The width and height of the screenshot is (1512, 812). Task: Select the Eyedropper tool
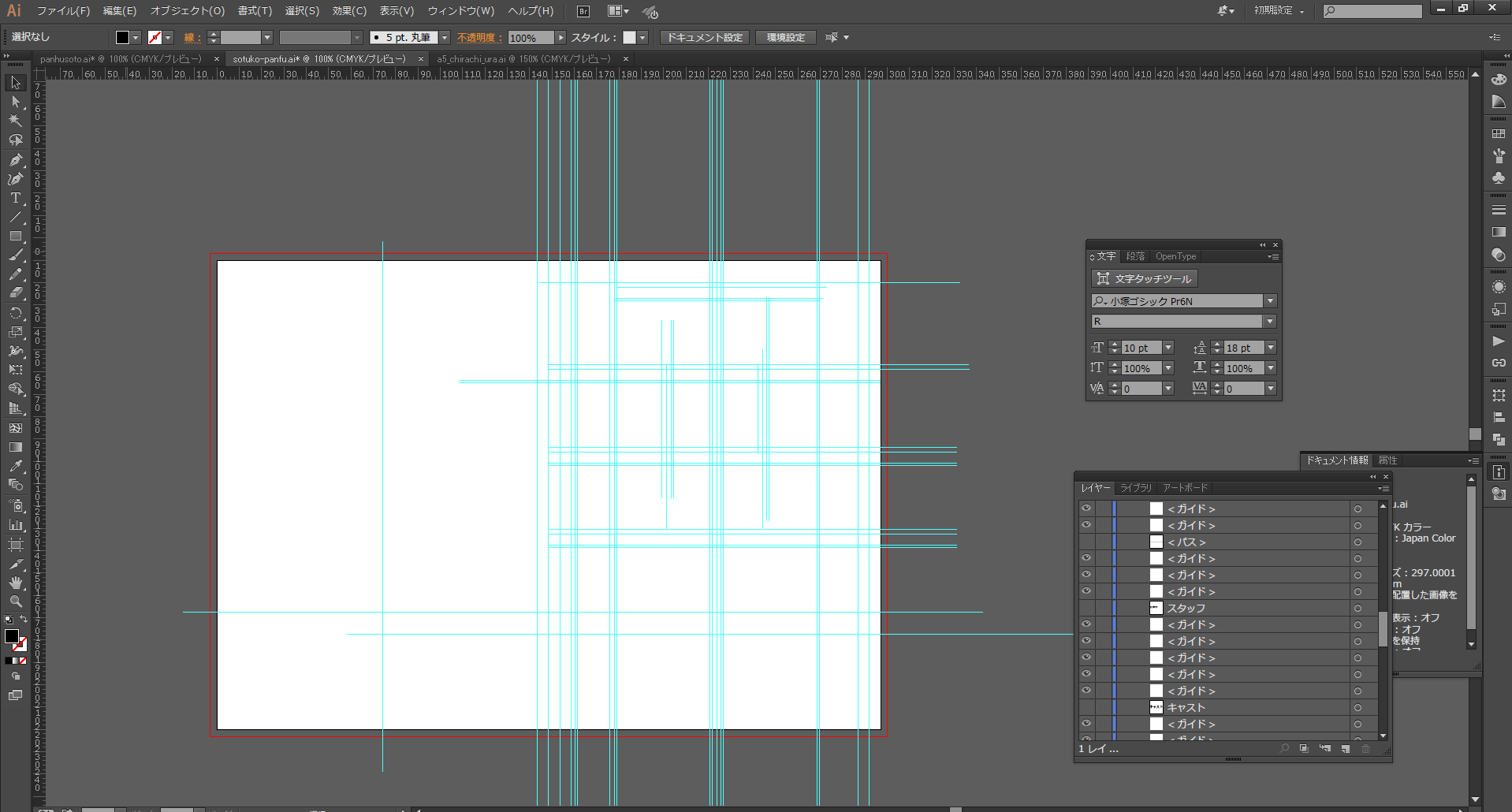click(x=15, y=466)
